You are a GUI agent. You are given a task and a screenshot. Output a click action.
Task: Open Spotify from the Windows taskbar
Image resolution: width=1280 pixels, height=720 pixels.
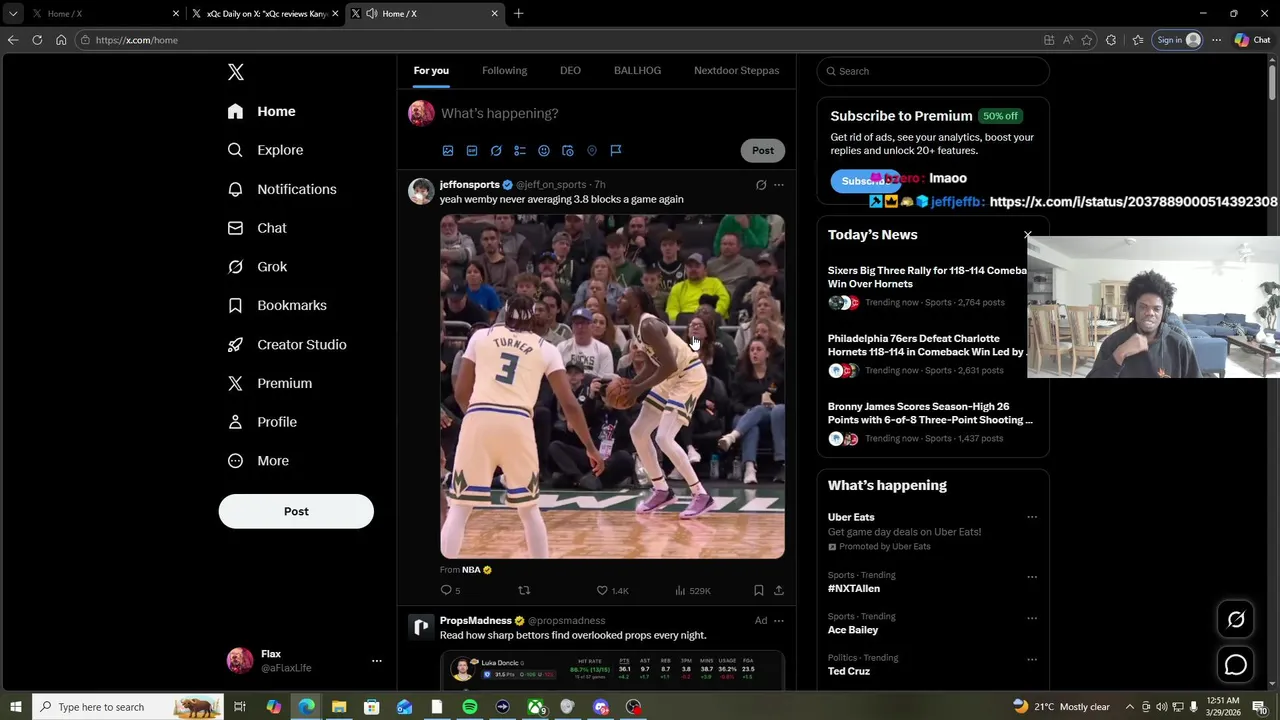[x=470, y=707]
